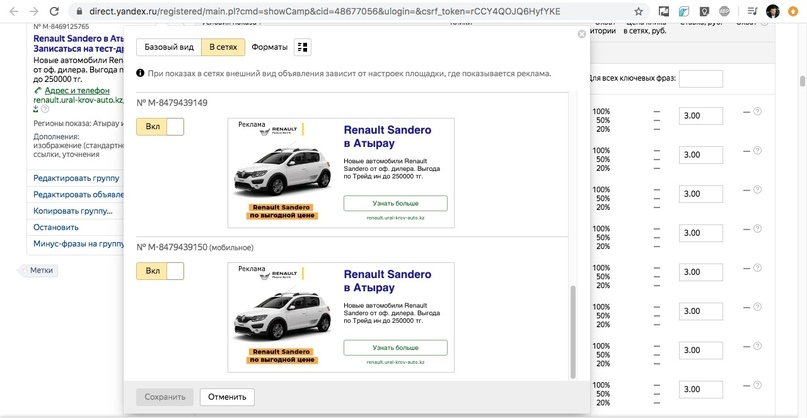The image size is (807, 418).
Task: Open the blue bird extension icon
Action: pyautogui.click(x=684, y=11)
